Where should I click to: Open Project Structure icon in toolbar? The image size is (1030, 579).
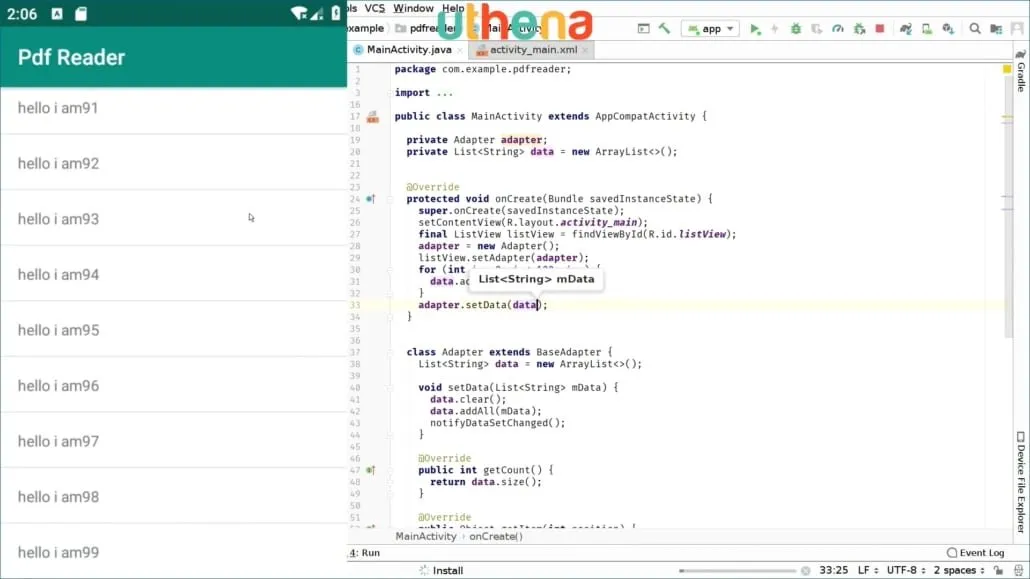pos(996,29)
